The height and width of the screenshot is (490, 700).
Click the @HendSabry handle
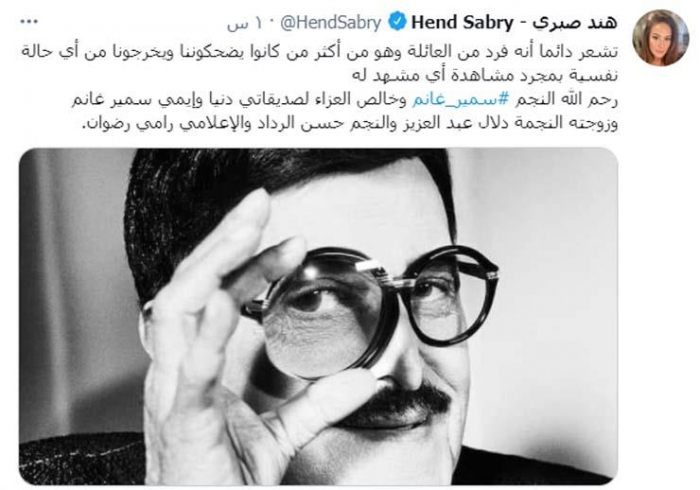point(331,22)
